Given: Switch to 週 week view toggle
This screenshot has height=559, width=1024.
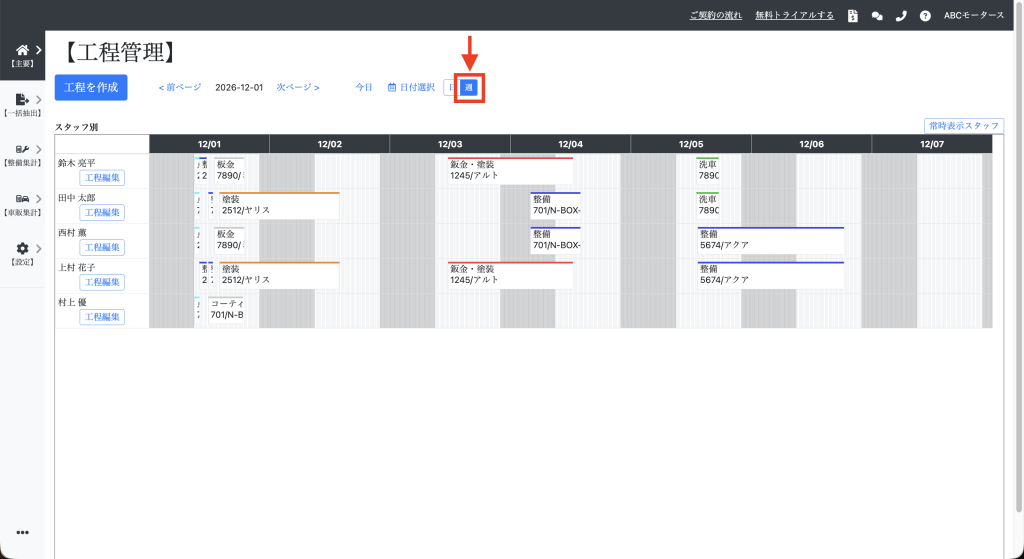Looking at the screenshot, I should 469,88.
